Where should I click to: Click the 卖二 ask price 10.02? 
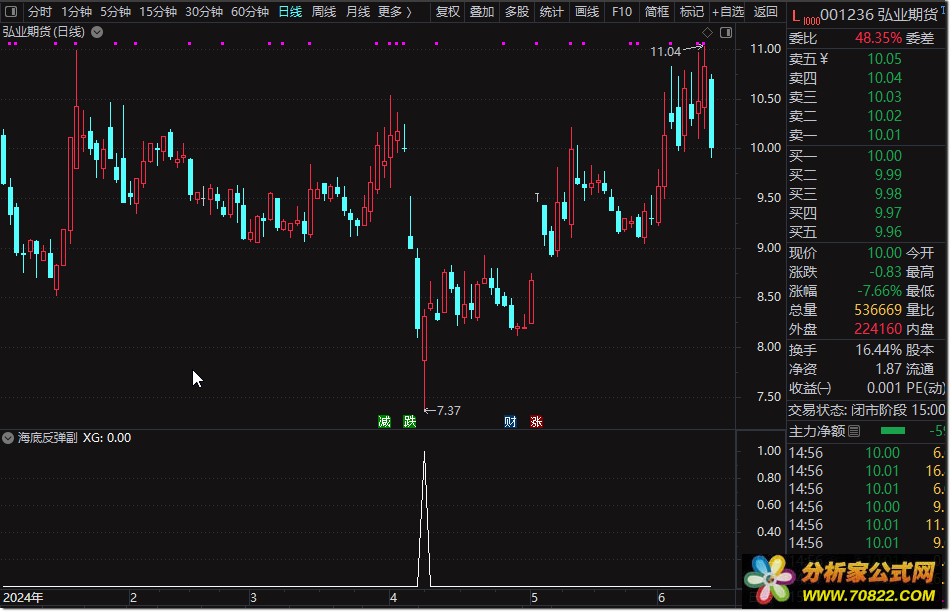tap(884, 115)
